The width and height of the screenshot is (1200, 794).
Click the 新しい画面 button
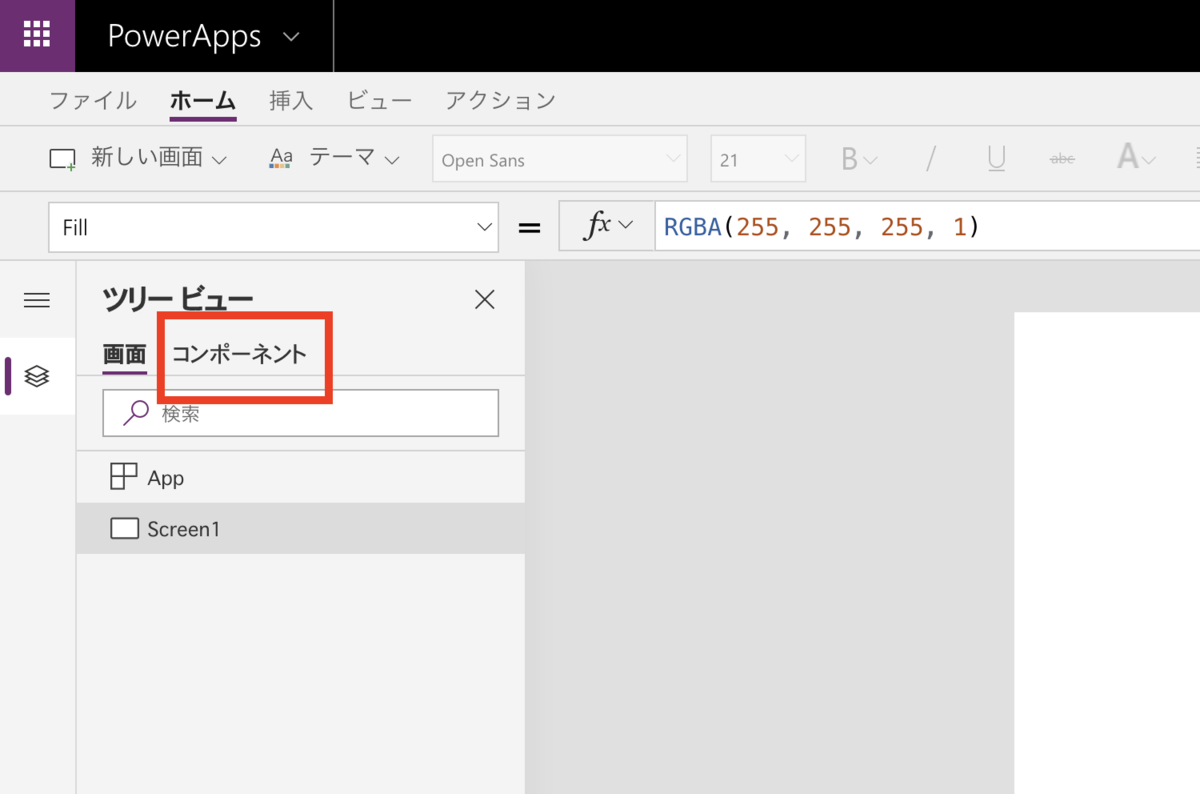pos(139,158)
